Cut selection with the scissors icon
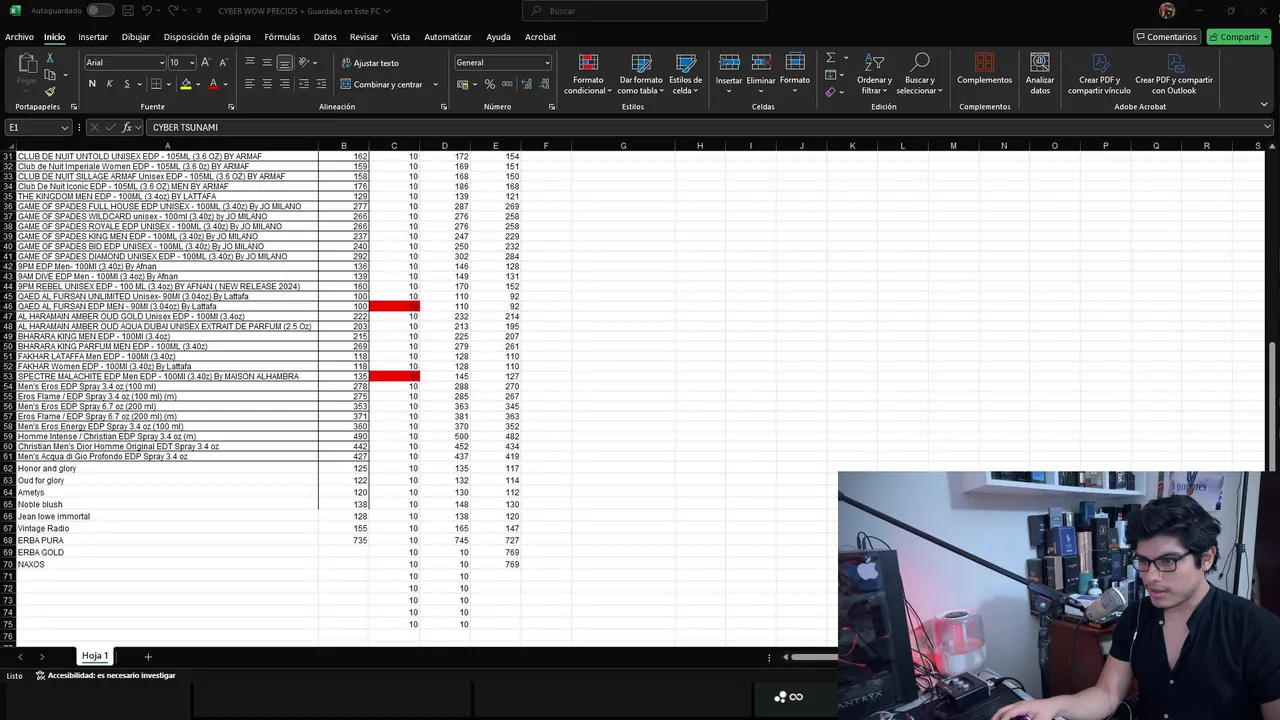Viewport: 1280px width, 720px height. (50, 59)
